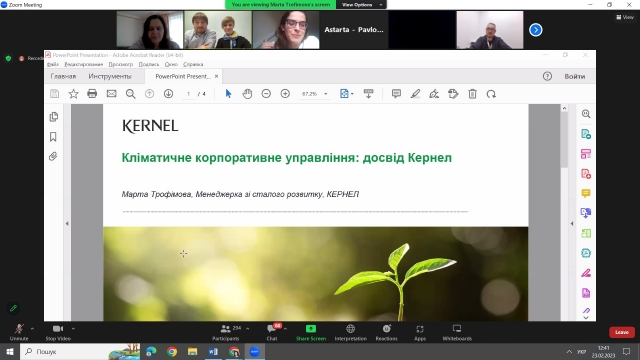Click the trash delete icon
Viewport: 640px width, 360px height.
[472, 94]
